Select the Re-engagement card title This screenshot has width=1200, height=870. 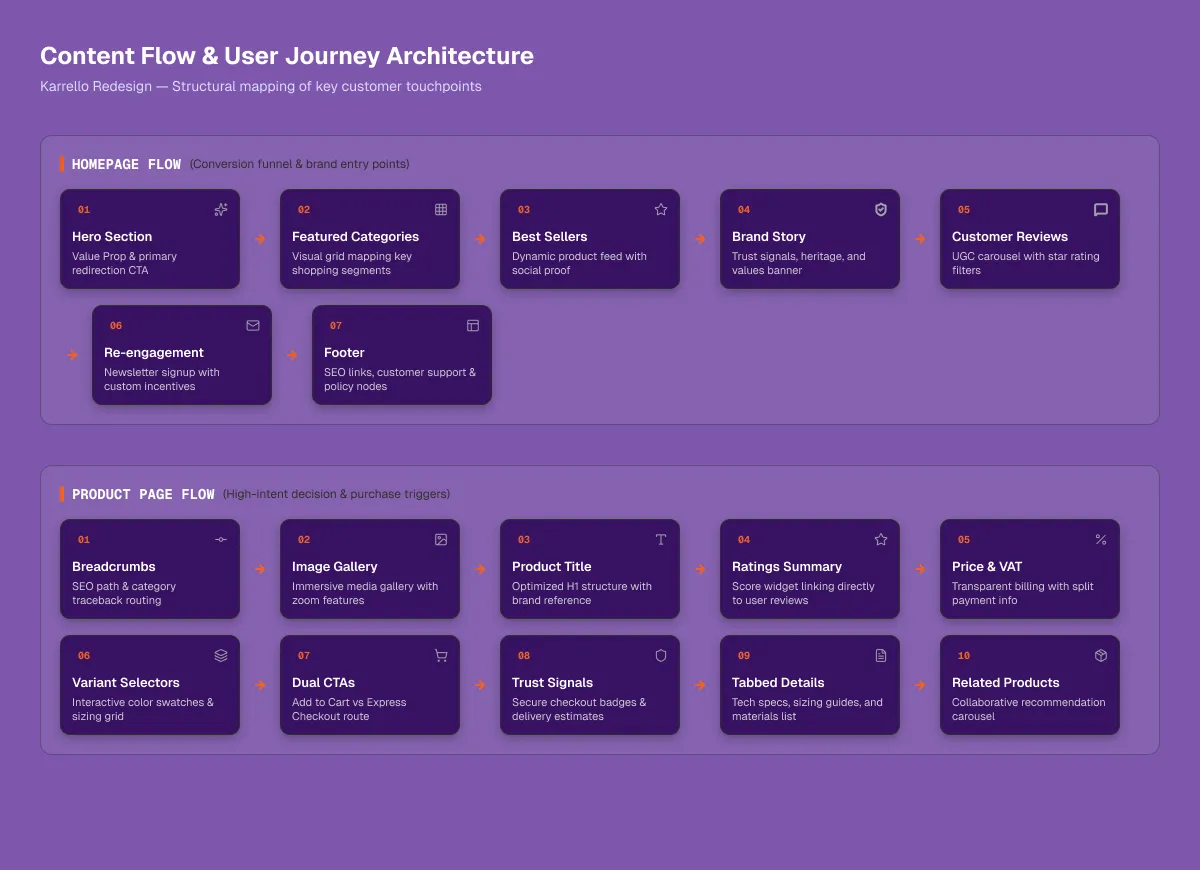[154, 353]
